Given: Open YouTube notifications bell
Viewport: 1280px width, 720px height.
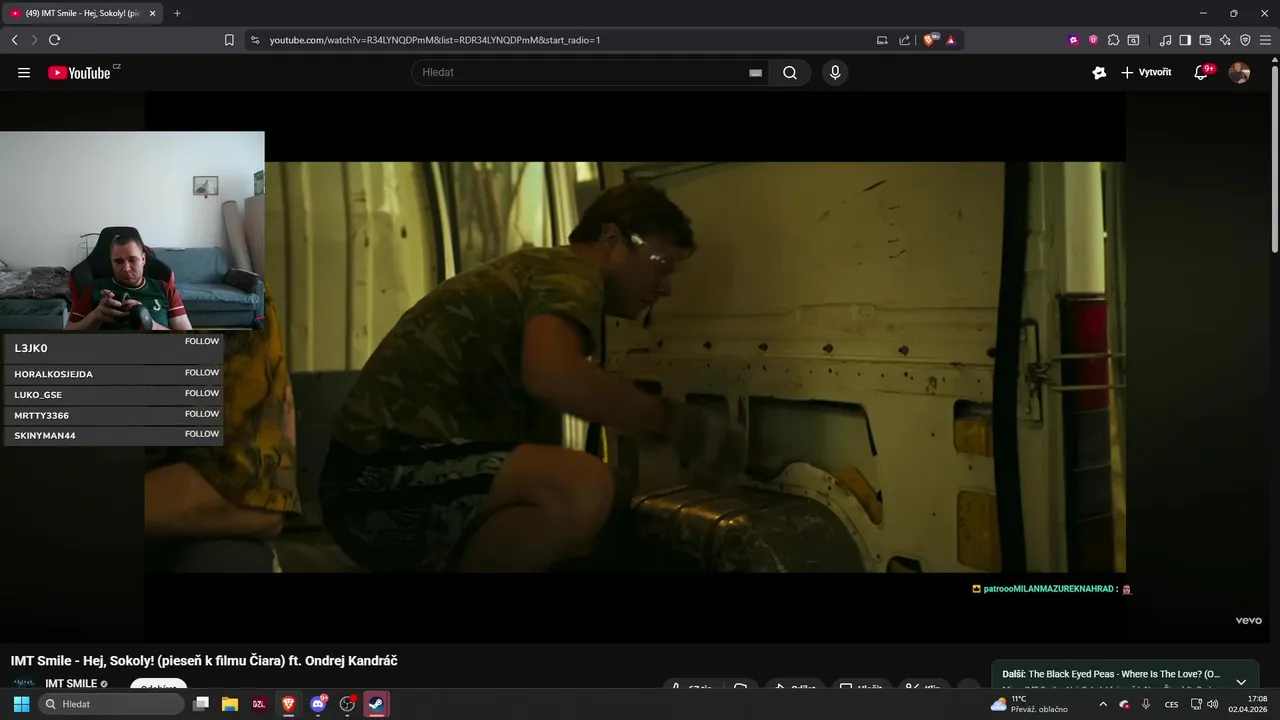Looking at the screenshot, I should point(1201,73).
